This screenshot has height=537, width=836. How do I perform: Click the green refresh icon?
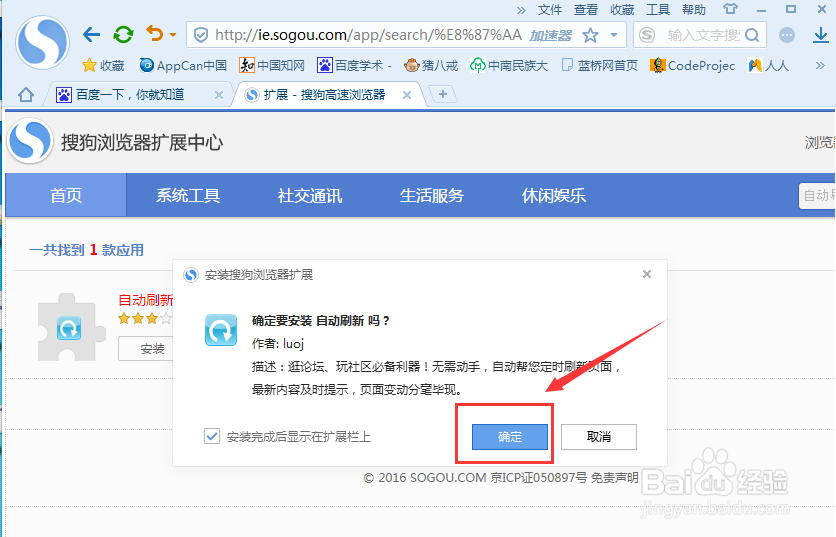[x=123, y=35]
